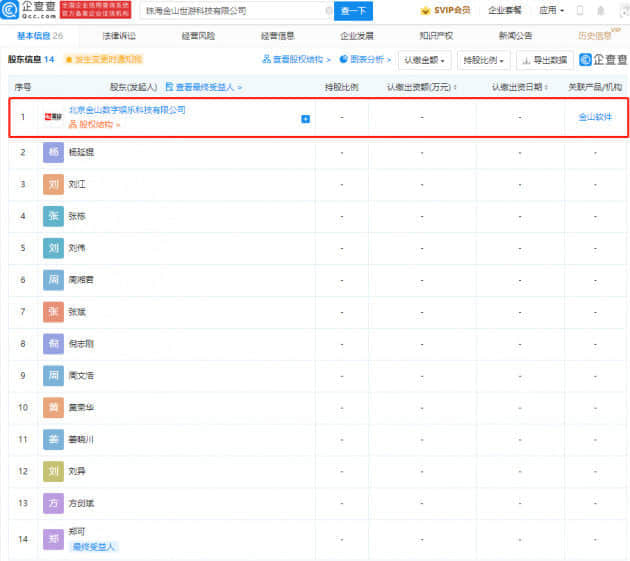Switch to the 经营风险 tab

point(198,36)
